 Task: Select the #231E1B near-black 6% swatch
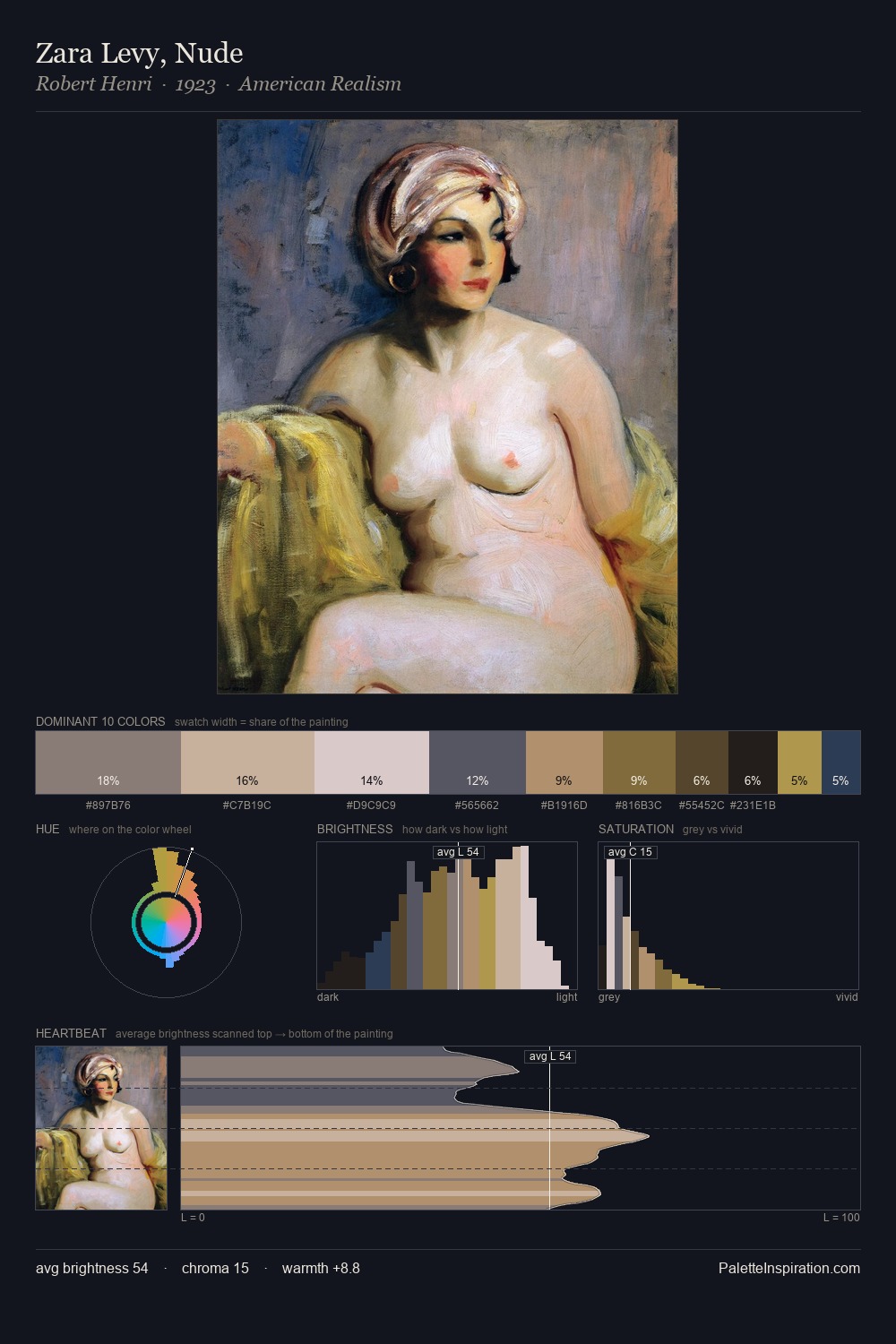[753, 762]
